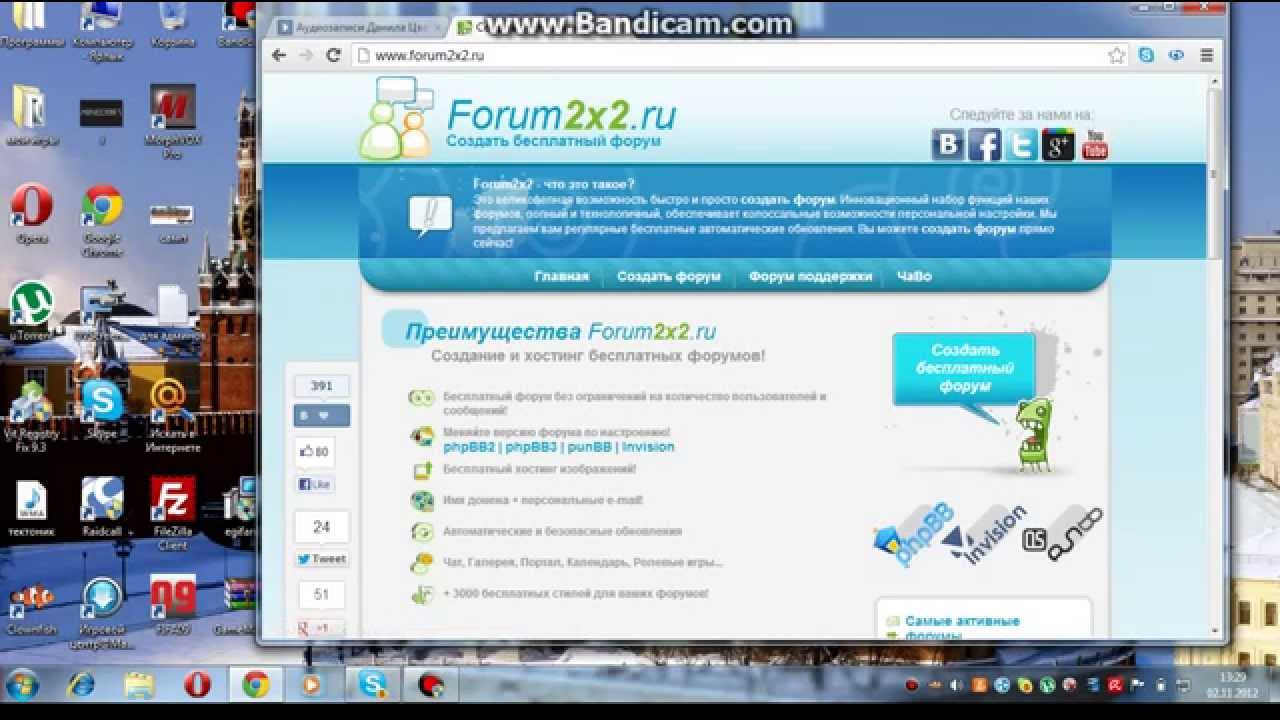Click the Facebook Like button
The height and width of the screenshot is (720, 1280).
314,484
